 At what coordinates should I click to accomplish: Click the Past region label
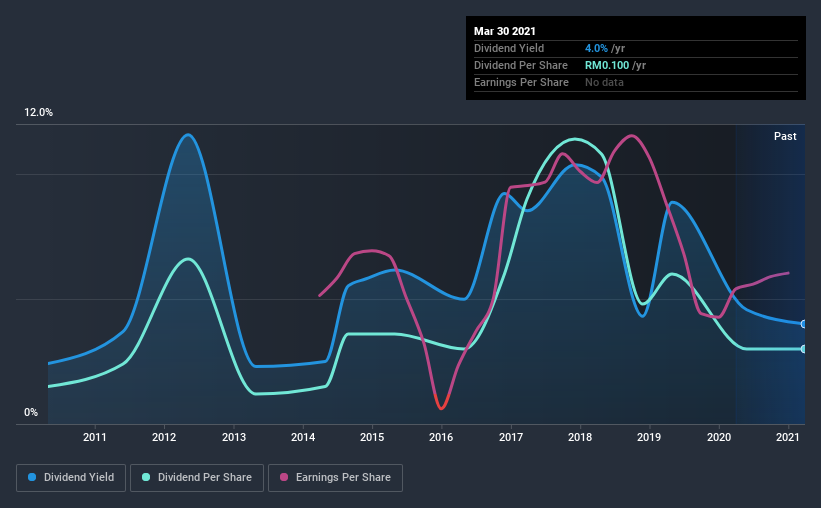point(785,136)
